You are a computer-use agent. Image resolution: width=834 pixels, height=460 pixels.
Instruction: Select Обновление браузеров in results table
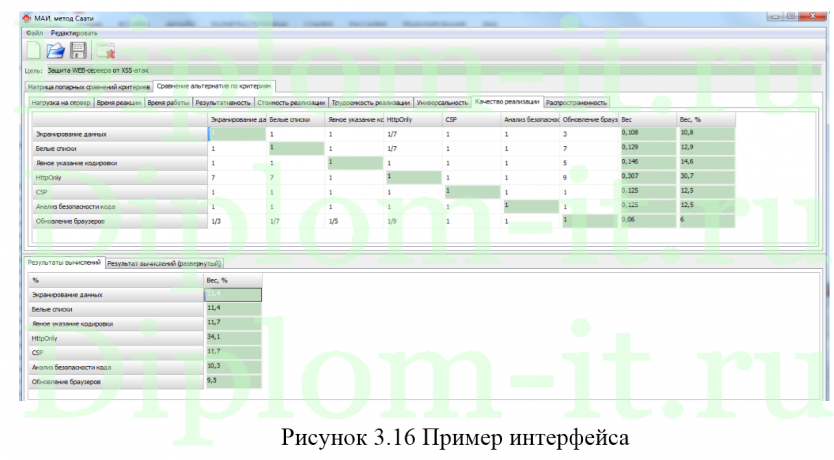[x=116, y=382]
